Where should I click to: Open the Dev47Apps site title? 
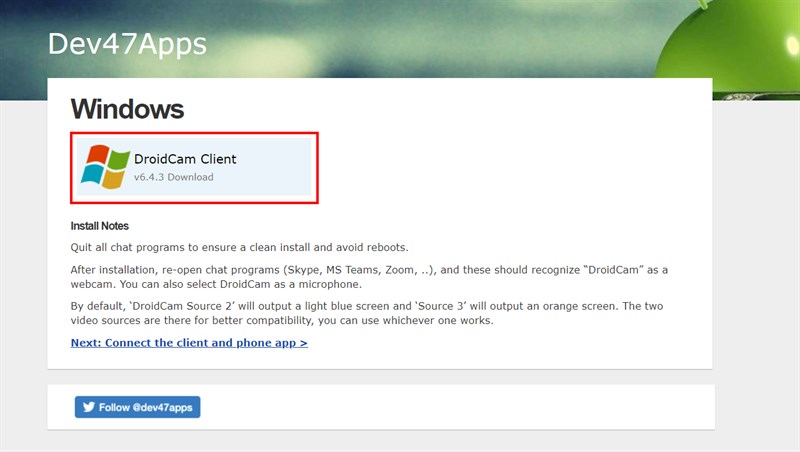(x=127, y=44)
